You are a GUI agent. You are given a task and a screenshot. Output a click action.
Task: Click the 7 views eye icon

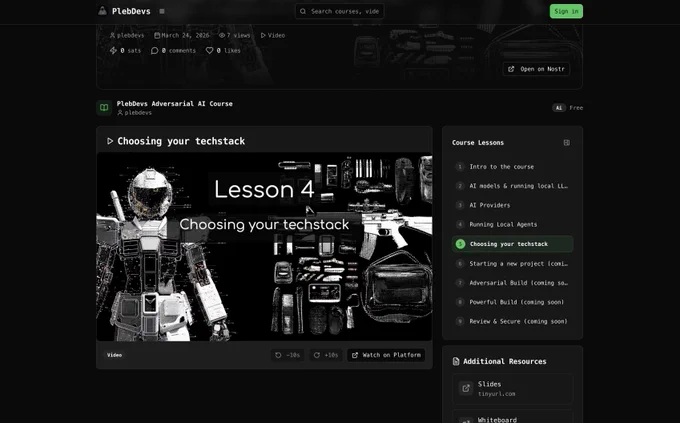click(x=222, y=35)
